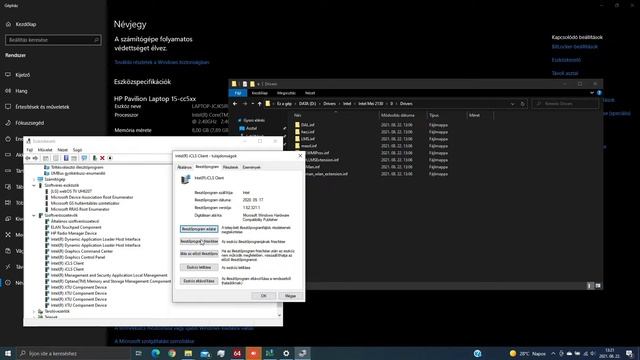Open the Művelet menu in Device Manager
Screen dimensions: 640x360
[45, 150]
